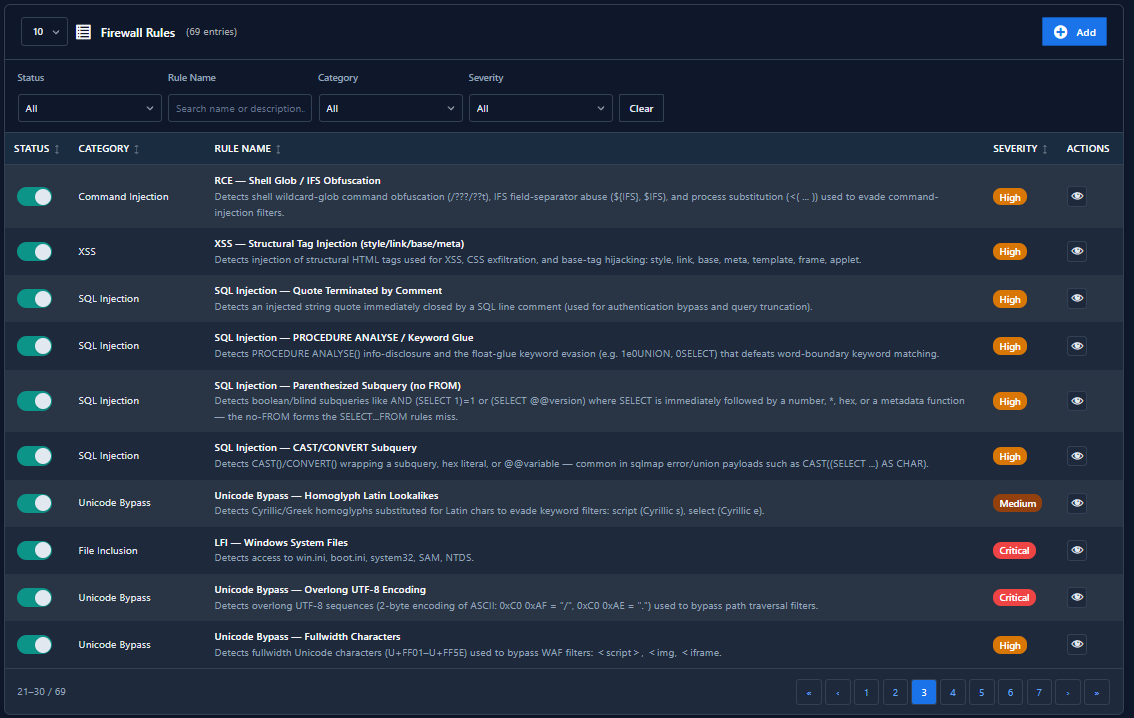Viewport: 1134px width, 718px height.
Task: Jump to page 4
Action: click(x=952, y=692)
